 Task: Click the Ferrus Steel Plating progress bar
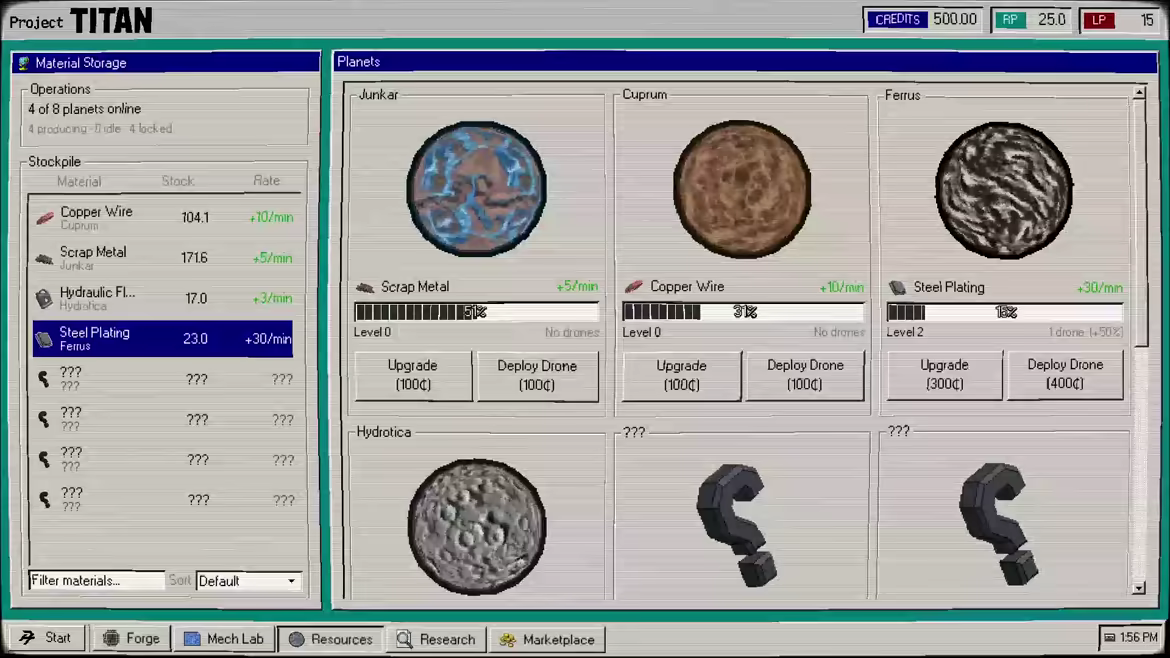click(1004, 312)
